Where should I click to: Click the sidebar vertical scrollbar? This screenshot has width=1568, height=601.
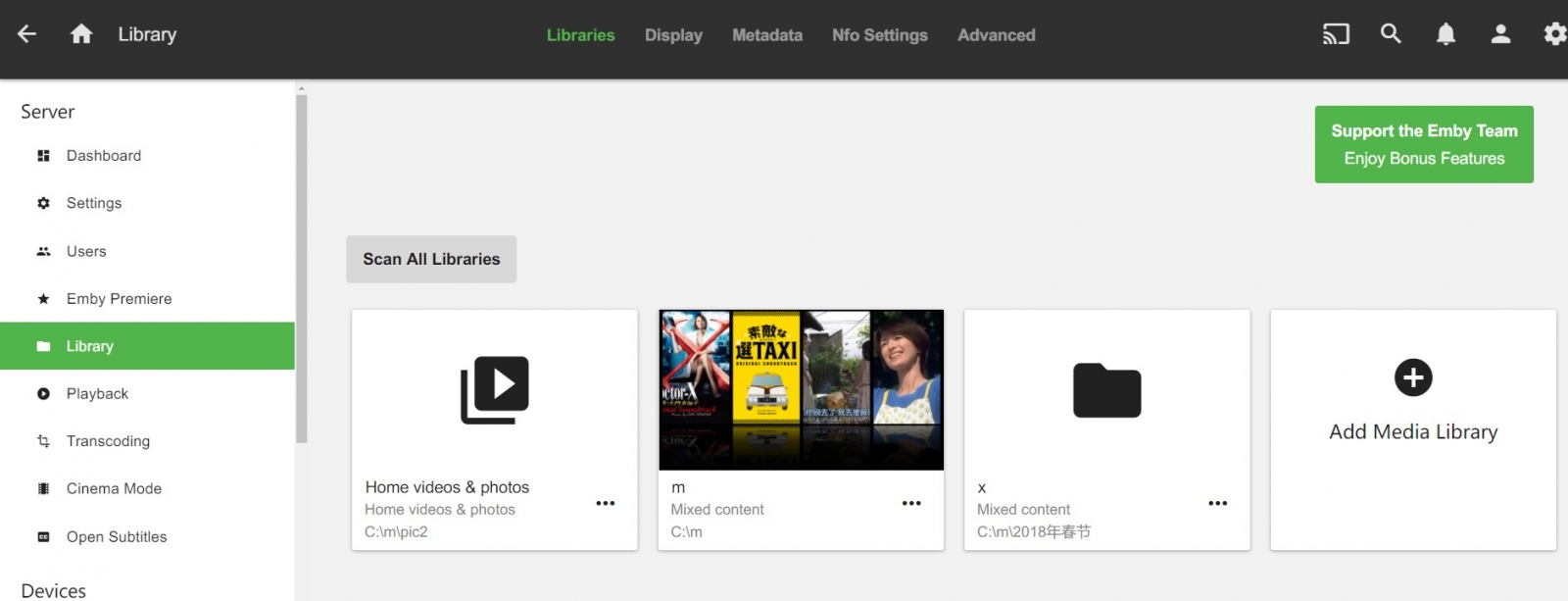(x=302, y=269)
